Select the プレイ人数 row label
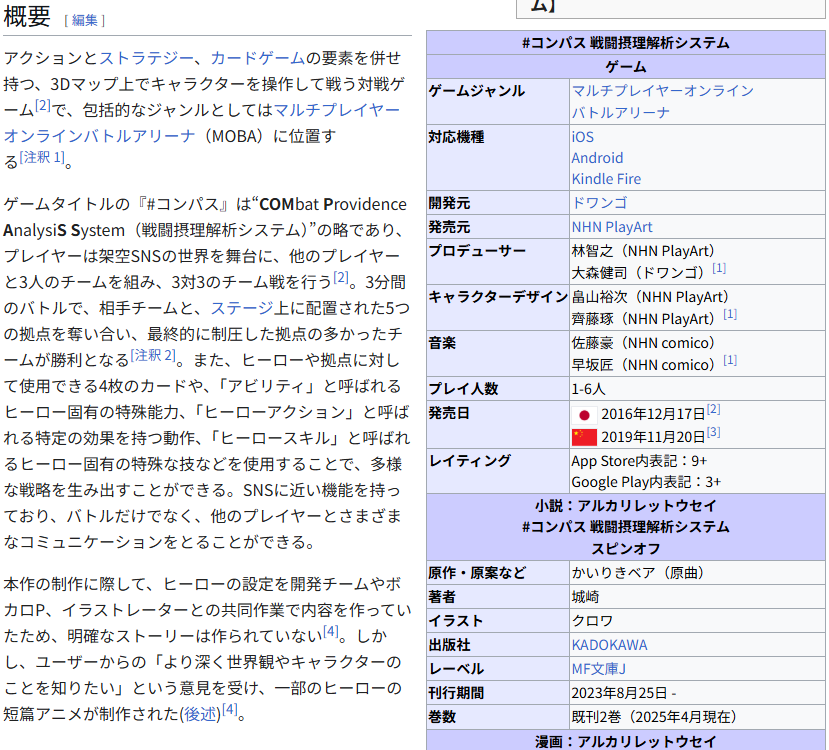This screenshot has width=829, height=750. pos(464,389)
